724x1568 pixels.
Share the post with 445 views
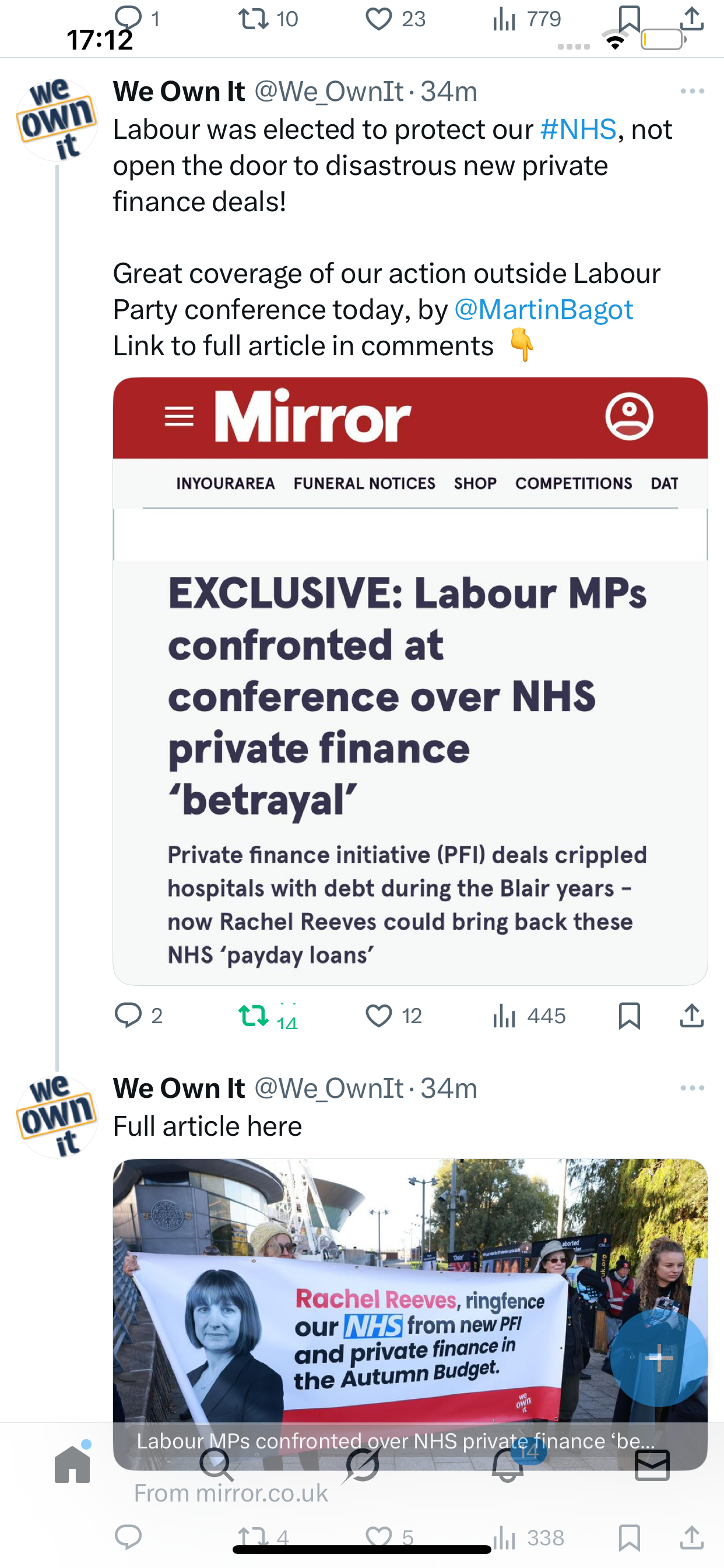(x=692, y=1016)
